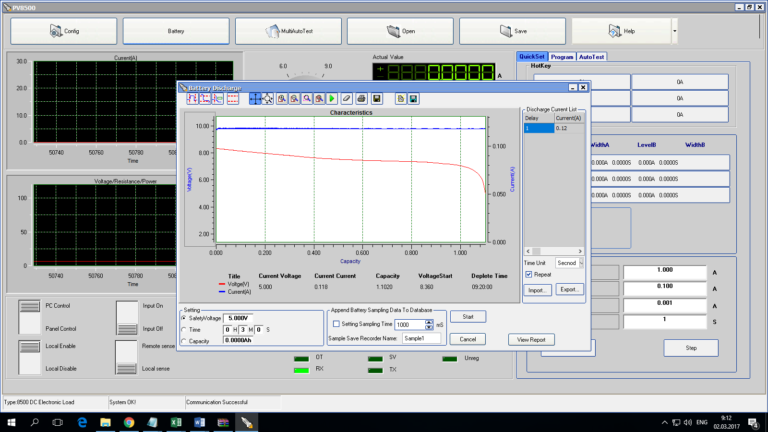Click the black floppy disk save icon
This screenshot has height=432, width=768.
coord(377,99)
